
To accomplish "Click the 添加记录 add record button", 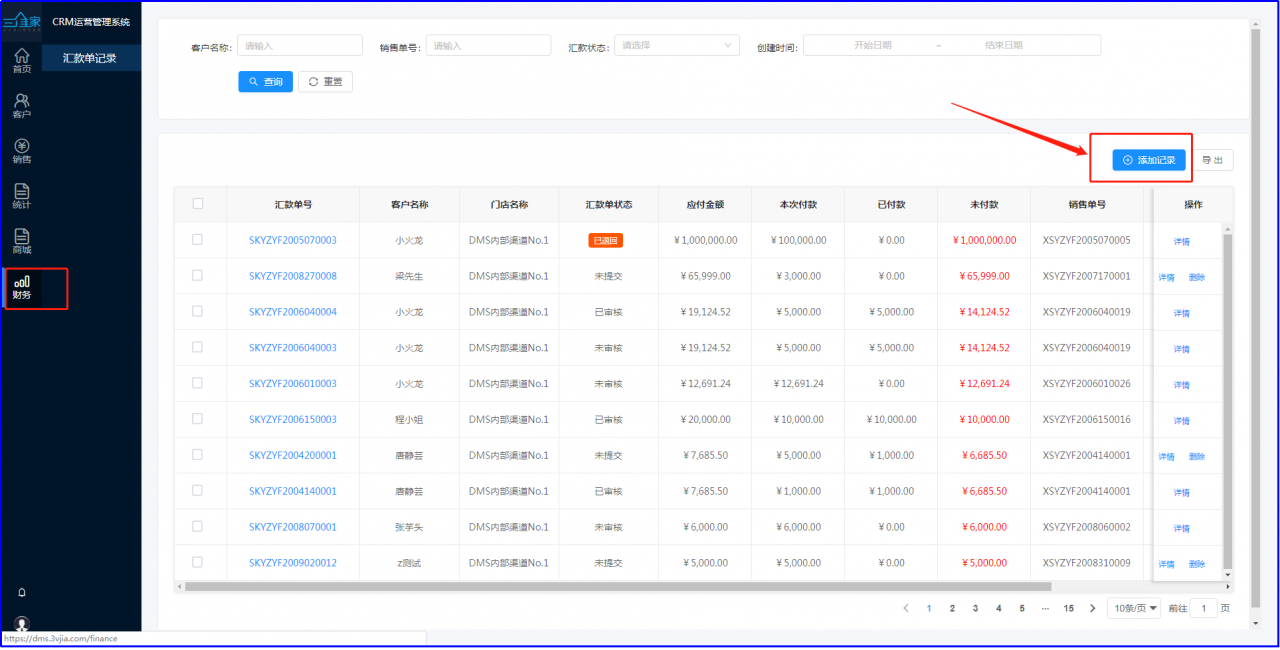I will pyautogui.click(x=1149, y=160).
